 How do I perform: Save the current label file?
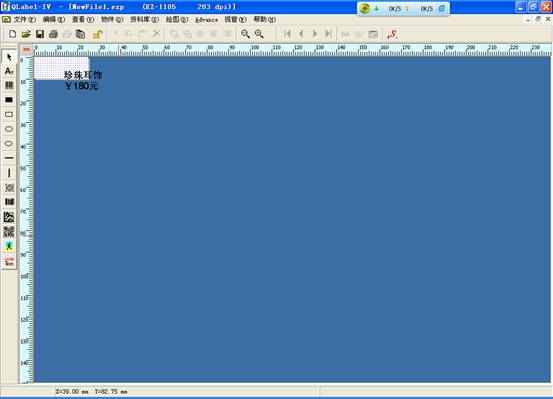(40, 34)
